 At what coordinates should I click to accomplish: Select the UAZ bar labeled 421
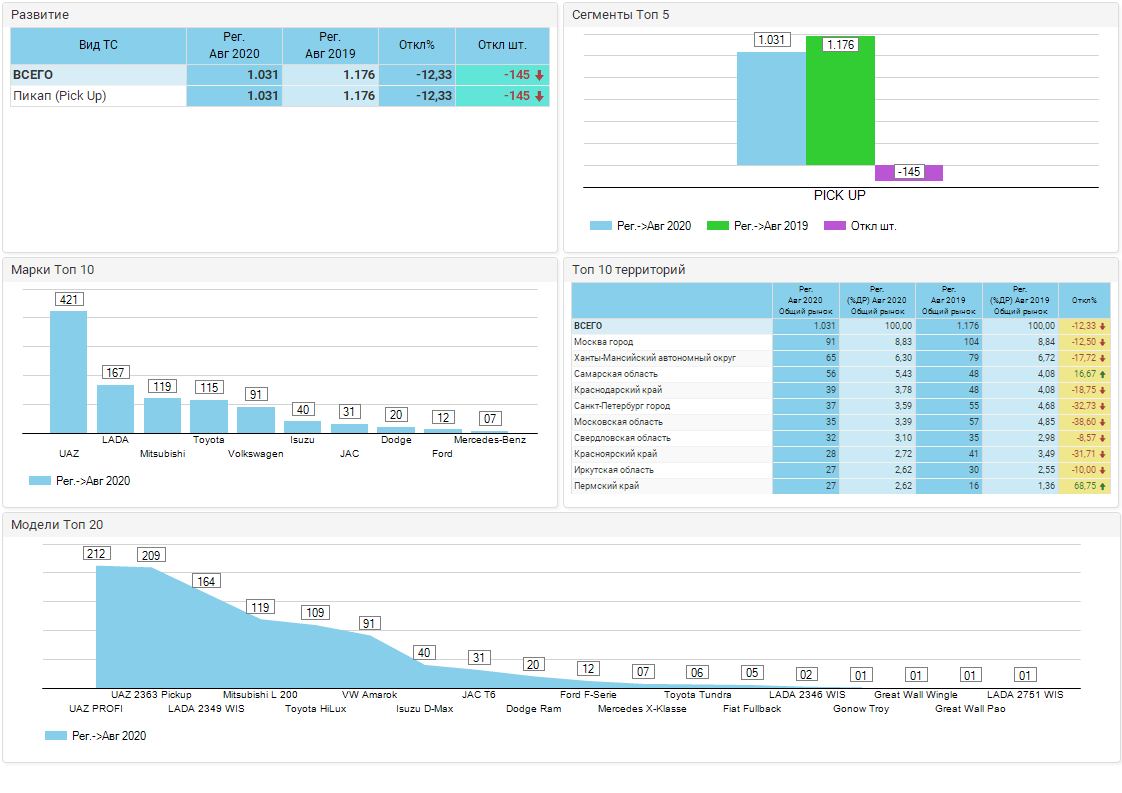click(68, 372)
